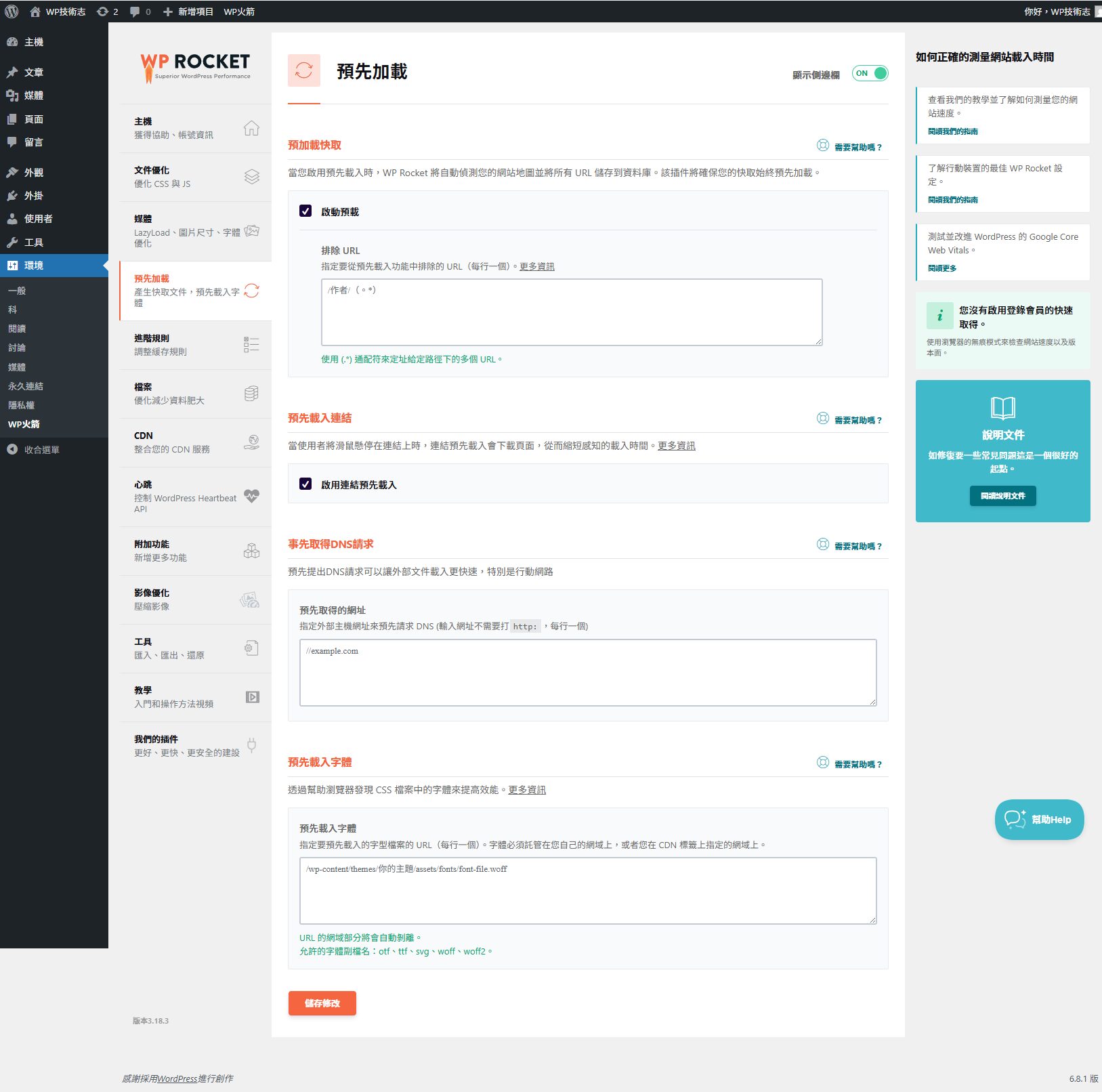The height and width of the screenshot is (1092, 1102).
Task: Open WP火箭 settings submenu entry
Action: click(x=24, y=424)
